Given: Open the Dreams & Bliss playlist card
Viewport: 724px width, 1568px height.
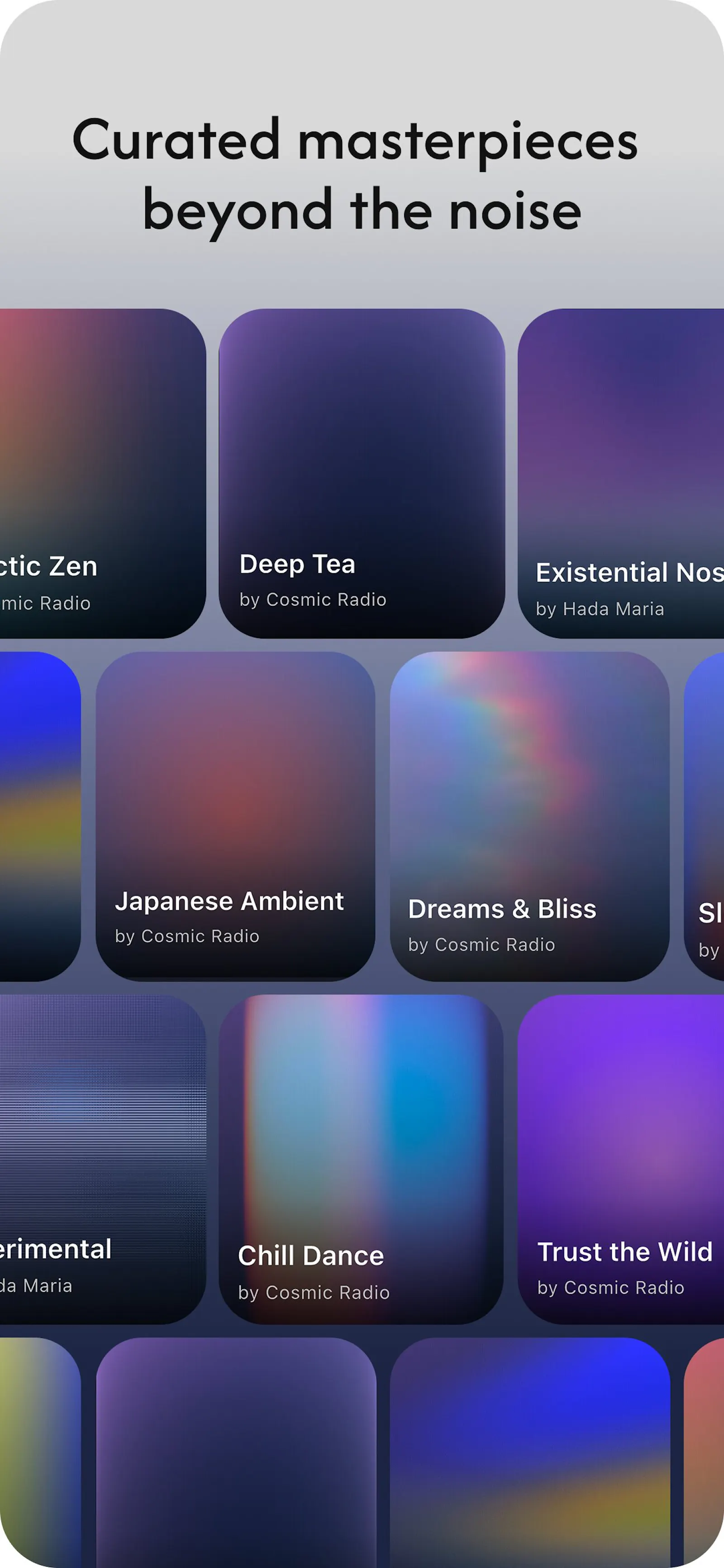Looking at the screenshot, I should (x=529, y=816).
